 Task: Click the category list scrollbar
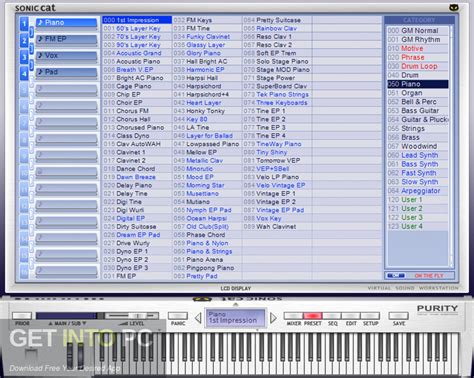pyautogui.click(x=452, y=147)
